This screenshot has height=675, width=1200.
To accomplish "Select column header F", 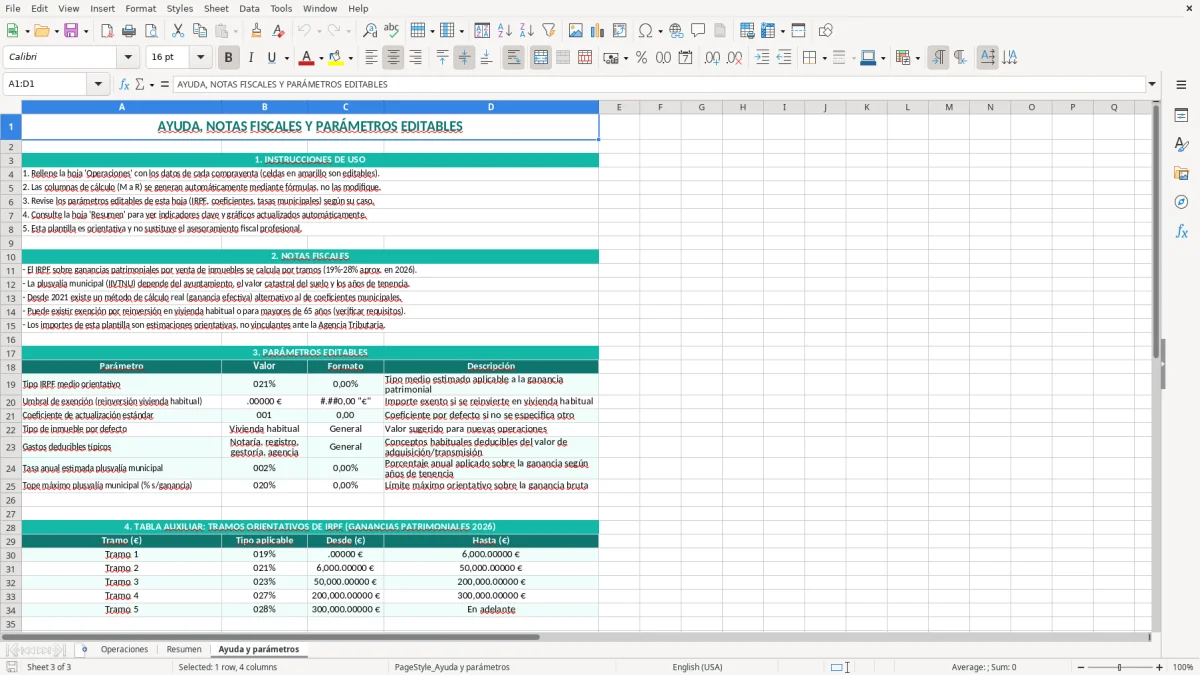I will pos(660,107).
